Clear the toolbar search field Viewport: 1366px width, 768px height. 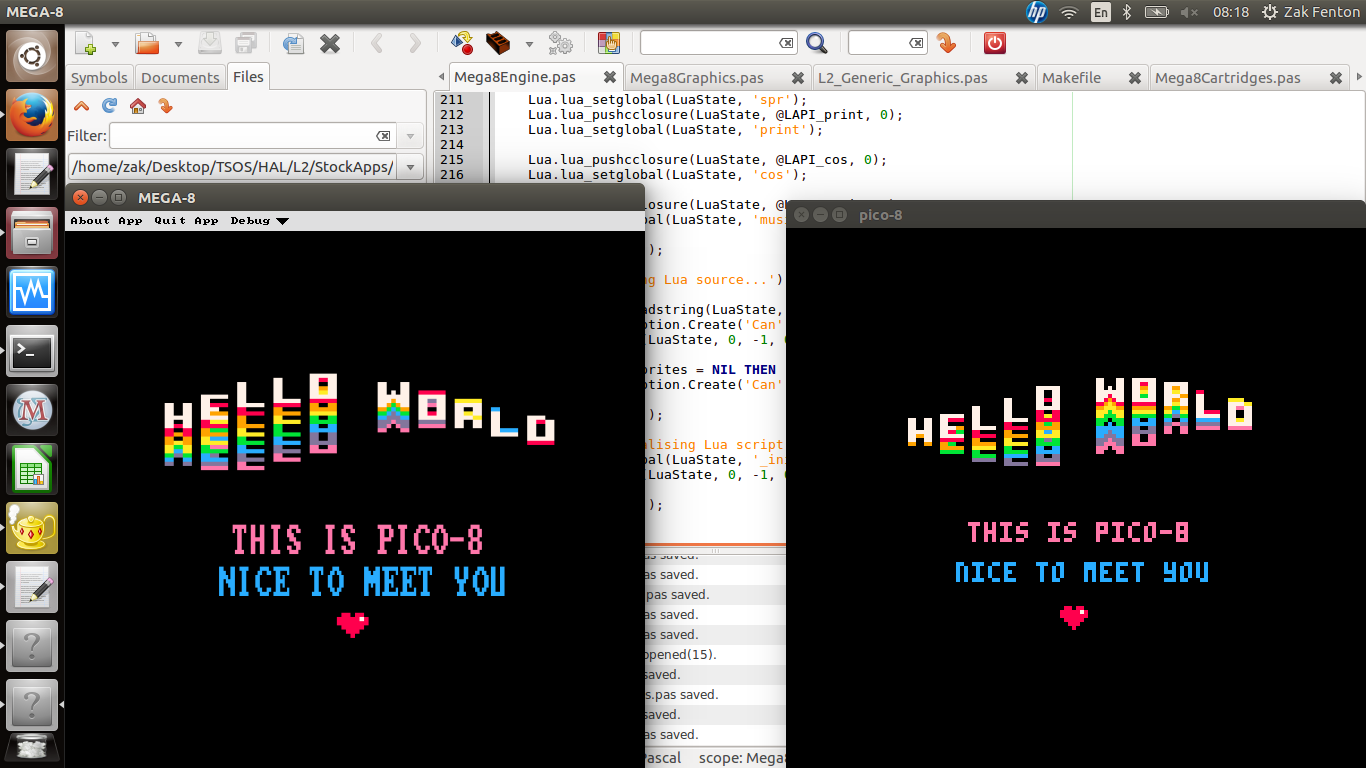[786, 43]
